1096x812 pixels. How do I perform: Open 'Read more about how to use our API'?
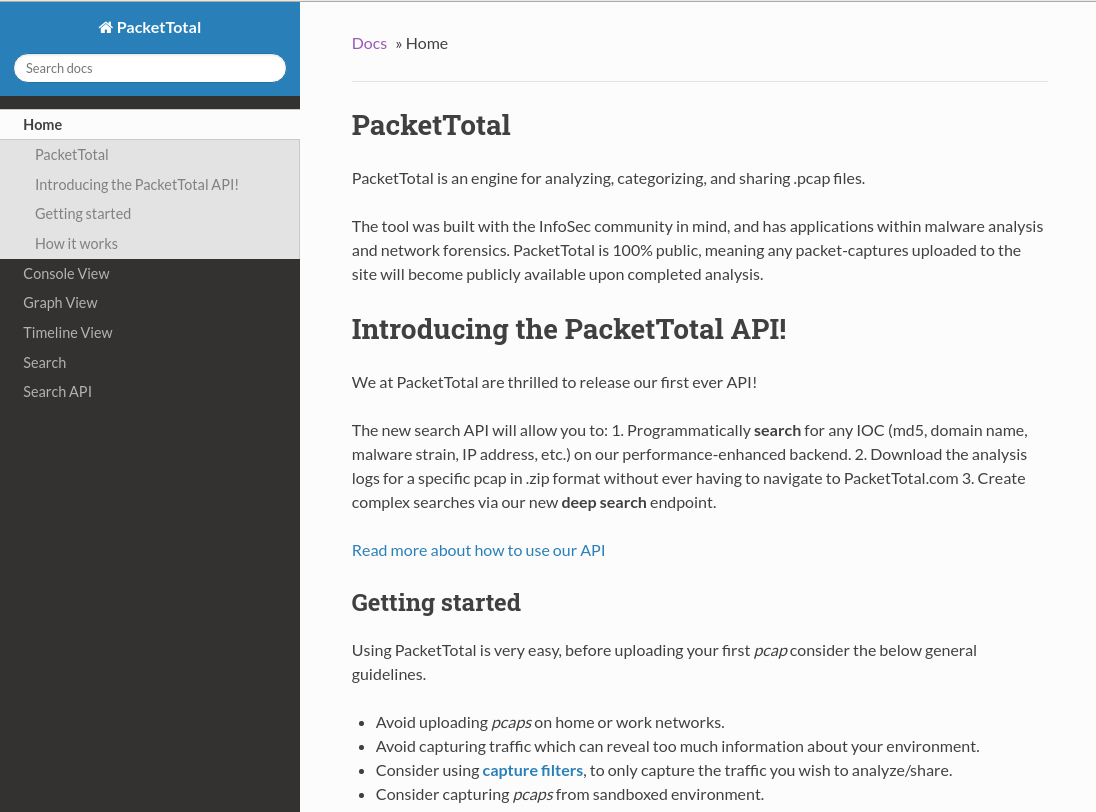[478, 549]
